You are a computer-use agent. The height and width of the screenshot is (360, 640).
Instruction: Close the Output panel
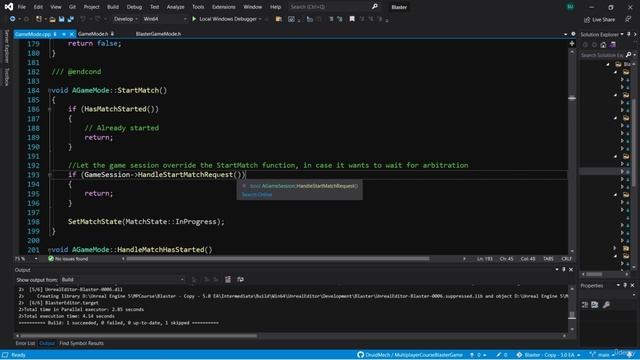click(571, 269)
